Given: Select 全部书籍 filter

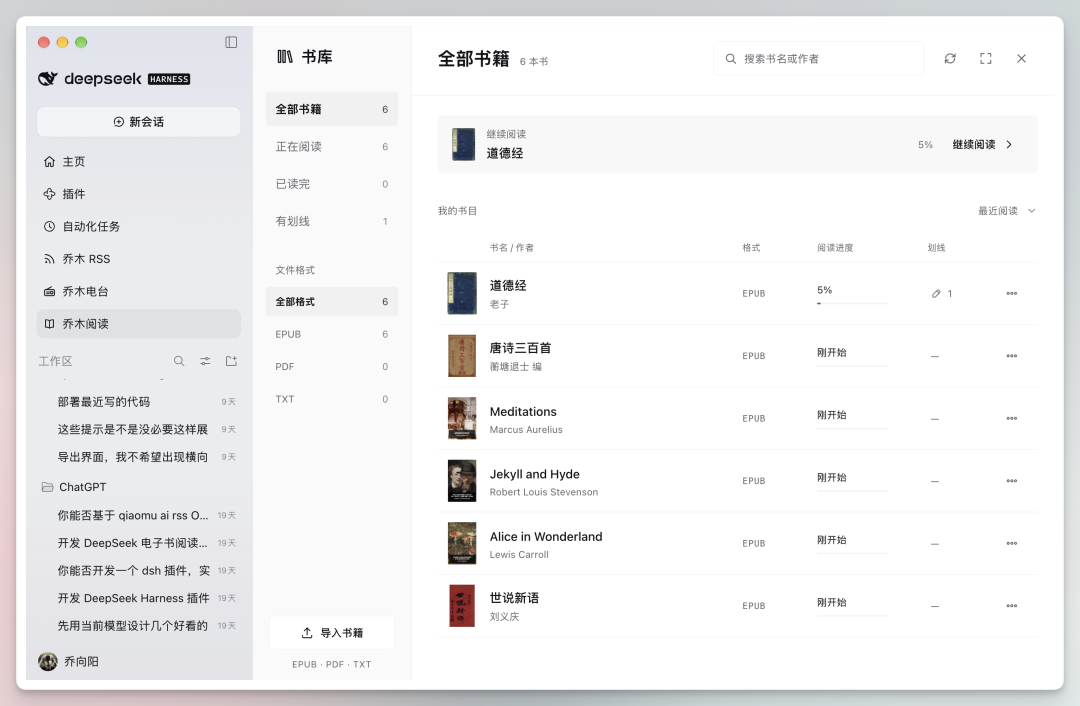Looking at the screenshot, I should point(331,110).
